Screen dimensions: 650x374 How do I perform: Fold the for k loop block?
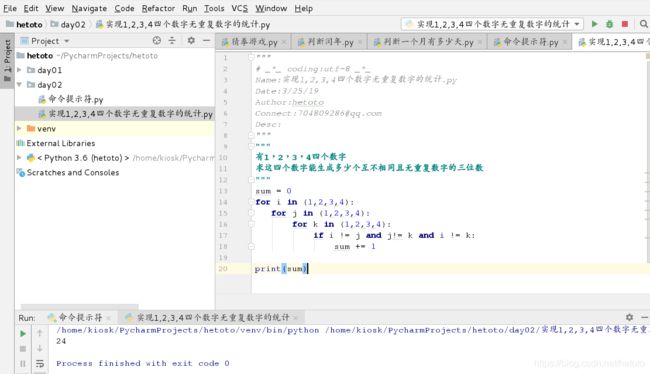pyautogui.click(x=251, y=224)
